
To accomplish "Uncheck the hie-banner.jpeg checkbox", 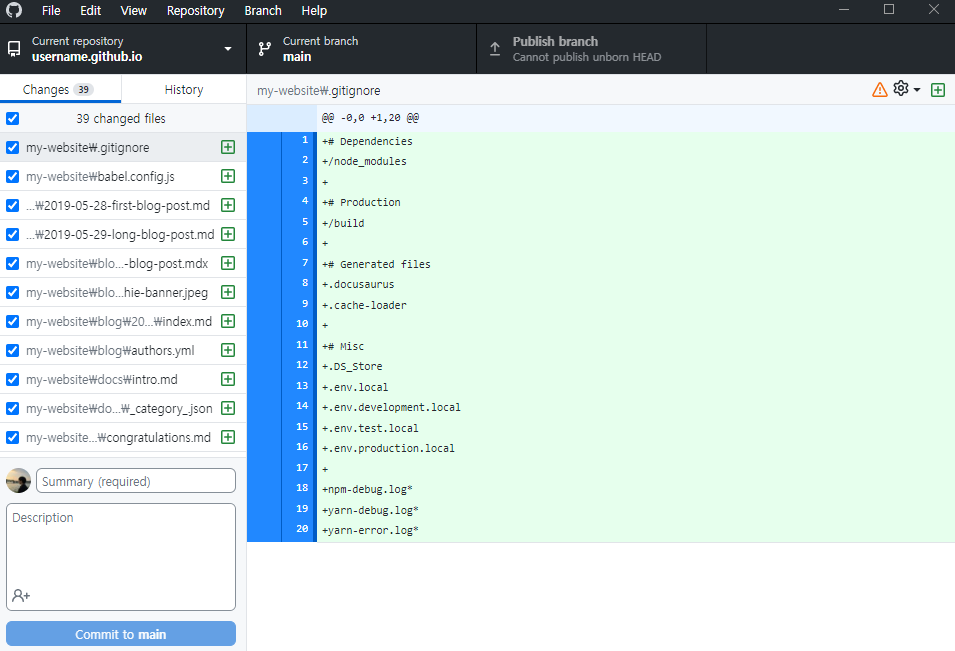I will pos(12,292).
